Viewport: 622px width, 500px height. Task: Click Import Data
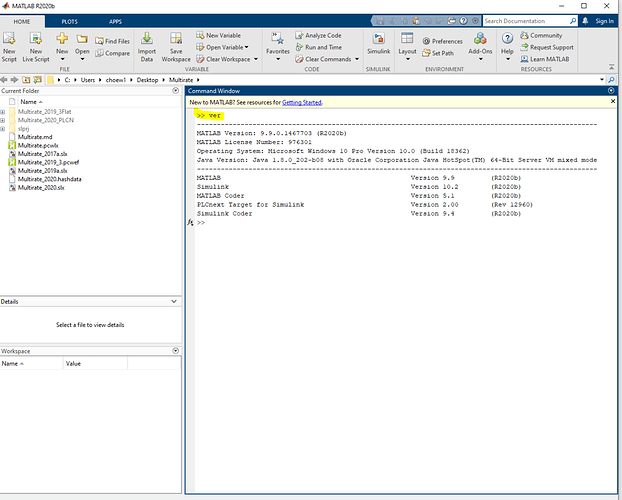click(x=146, y=47)
